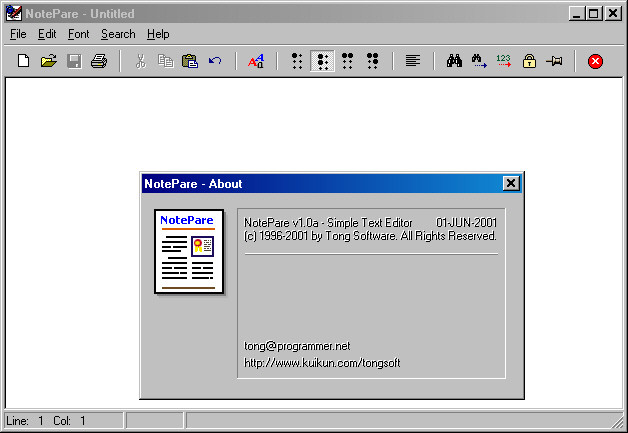Toggle the pressed second dot-pattern icon

[322, 61]
